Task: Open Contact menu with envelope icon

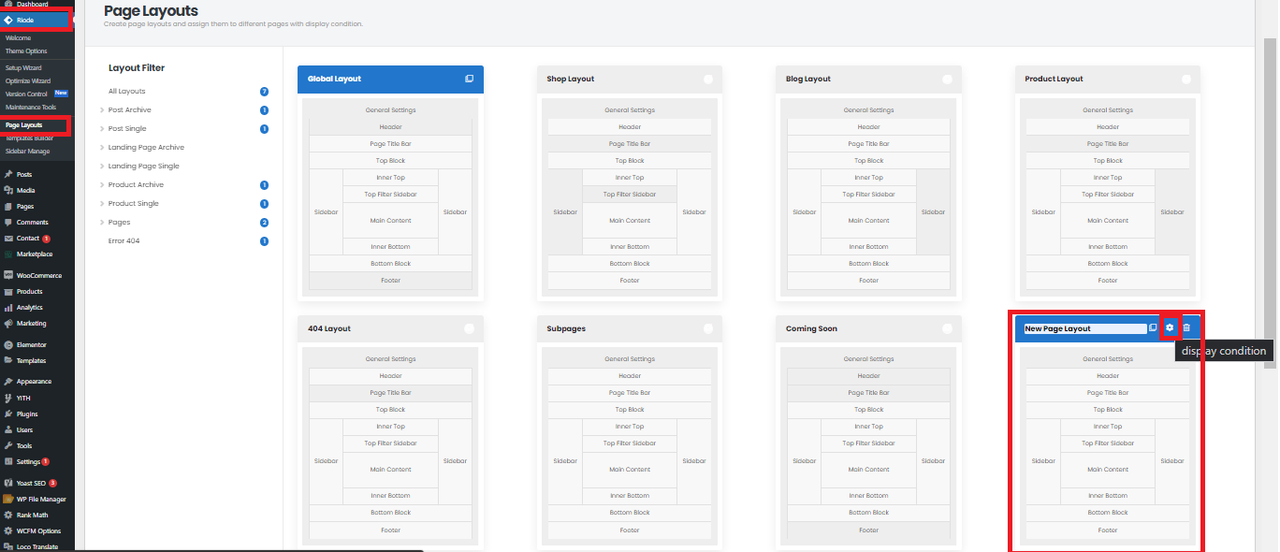Action: click(28, 238)
